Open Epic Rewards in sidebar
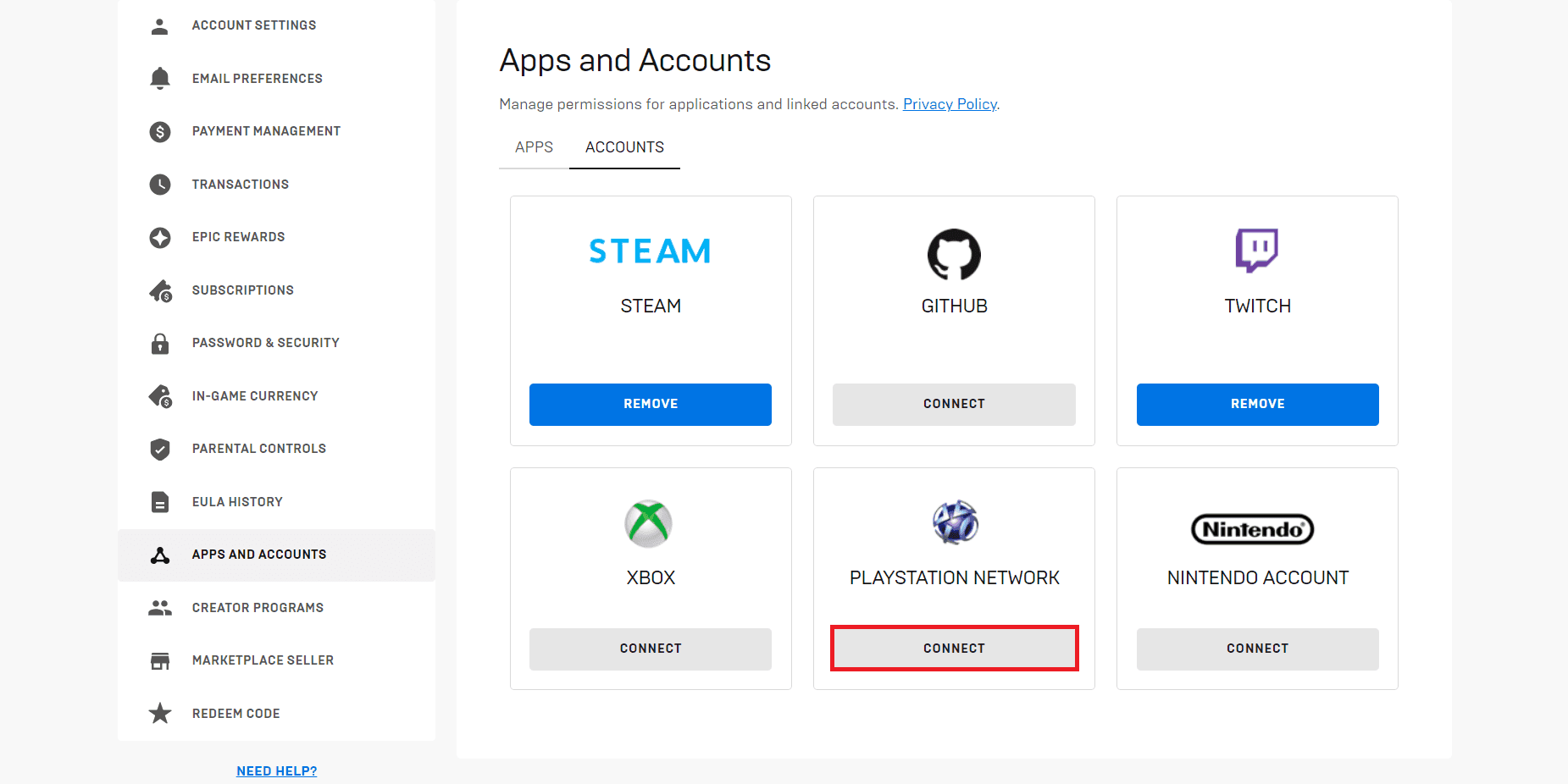The image size is (1568, 784). click(238, 237)
